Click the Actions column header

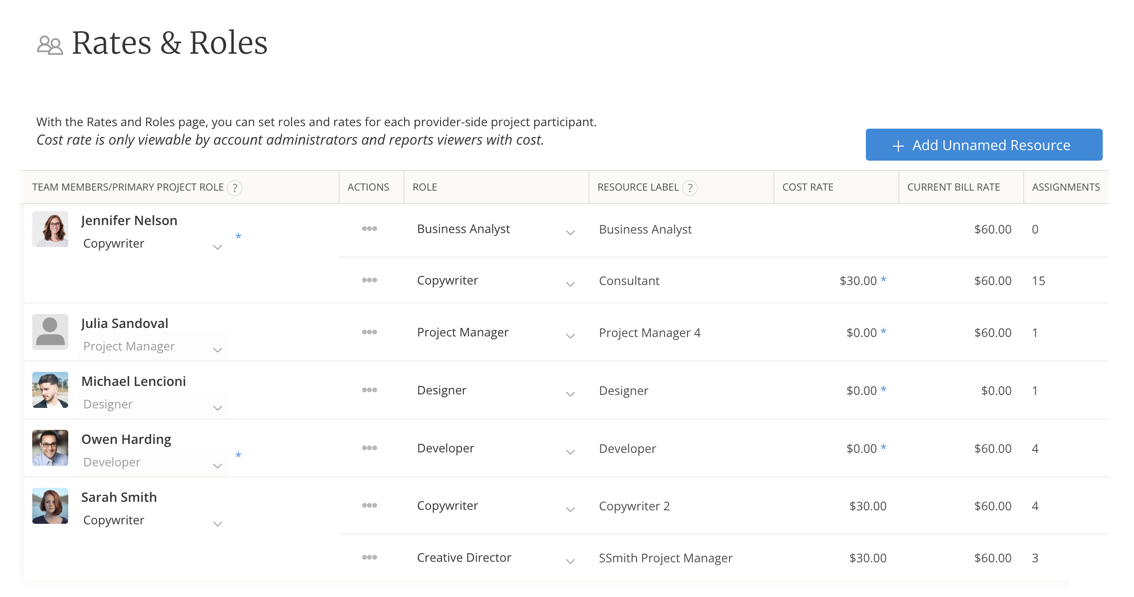[368, 187]
